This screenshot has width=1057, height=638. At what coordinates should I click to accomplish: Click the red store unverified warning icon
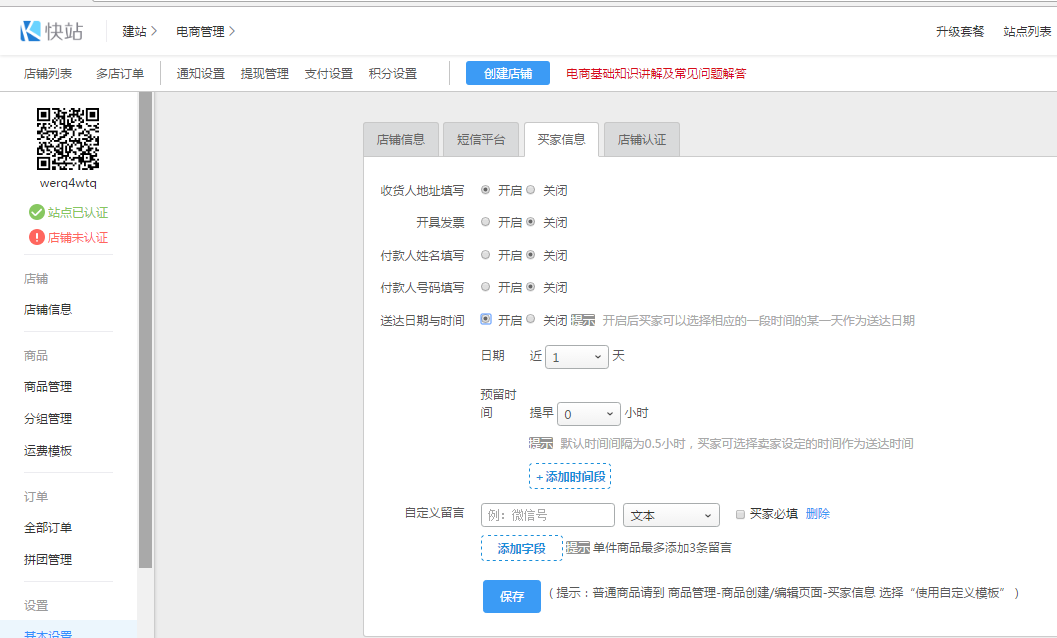37,237
